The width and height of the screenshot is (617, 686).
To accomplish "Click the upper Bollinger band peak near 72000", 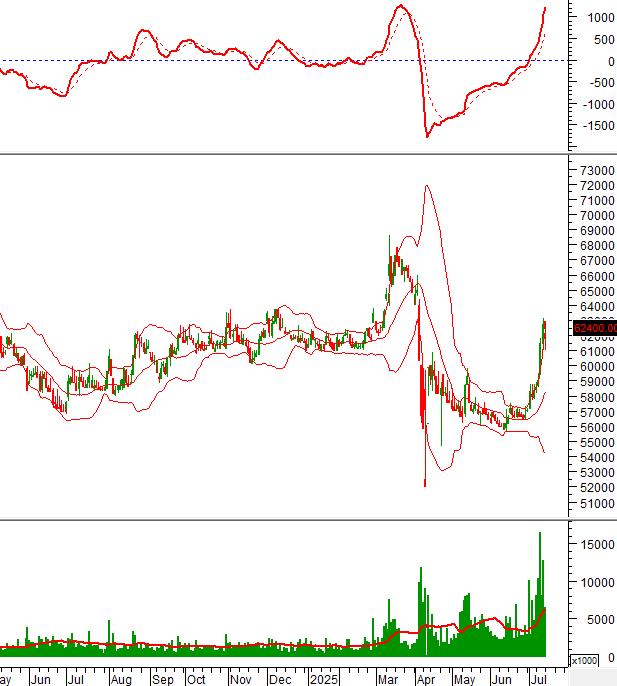I will click(x=427, y=186).
